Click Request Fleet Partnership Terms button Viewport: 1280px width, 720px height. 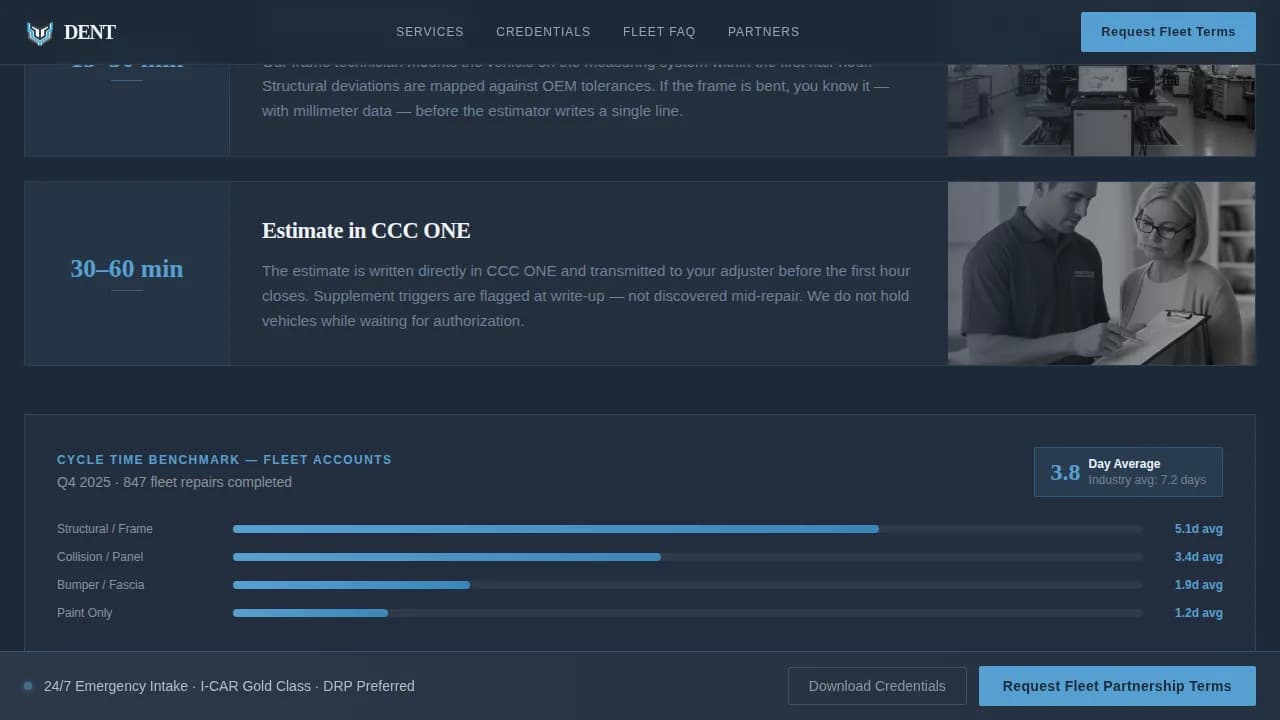tap(1117, 686)
